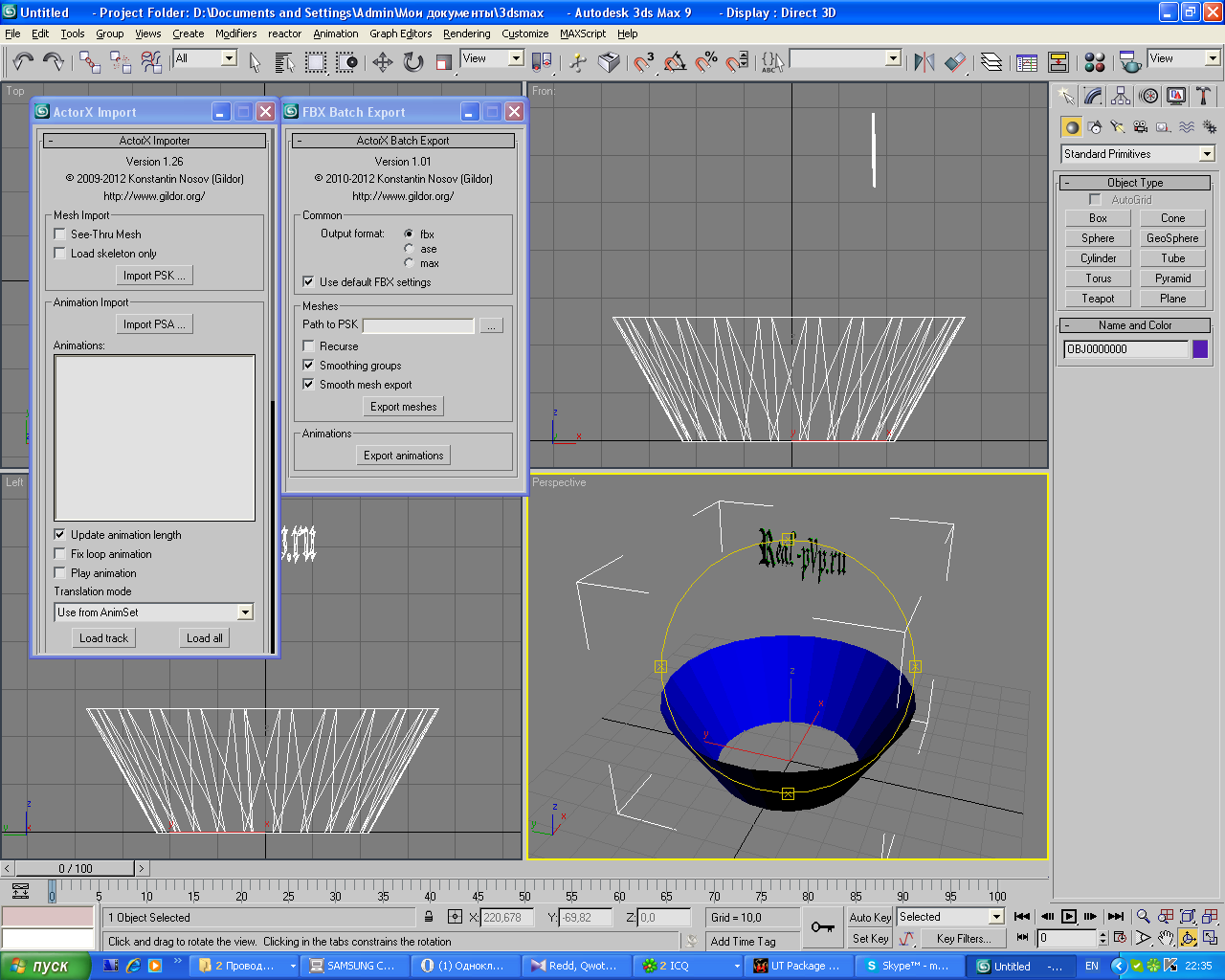Image resolution: width=1225 pixels, height=980 pixels.
Task: Select the Cameras category icon
Action: [x=1141, y=126]
